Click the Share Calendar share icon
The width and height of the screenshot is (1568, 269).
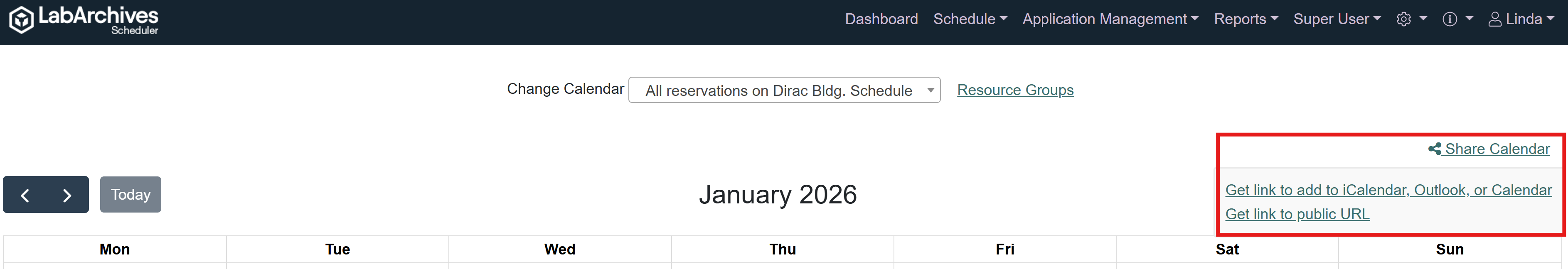pos(1435,149)
